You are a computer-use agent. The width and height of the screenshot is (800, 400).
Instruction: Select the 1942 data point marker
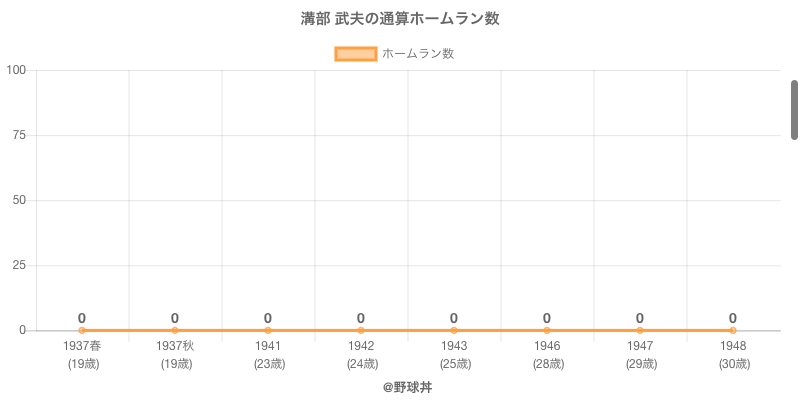(361, 330)
